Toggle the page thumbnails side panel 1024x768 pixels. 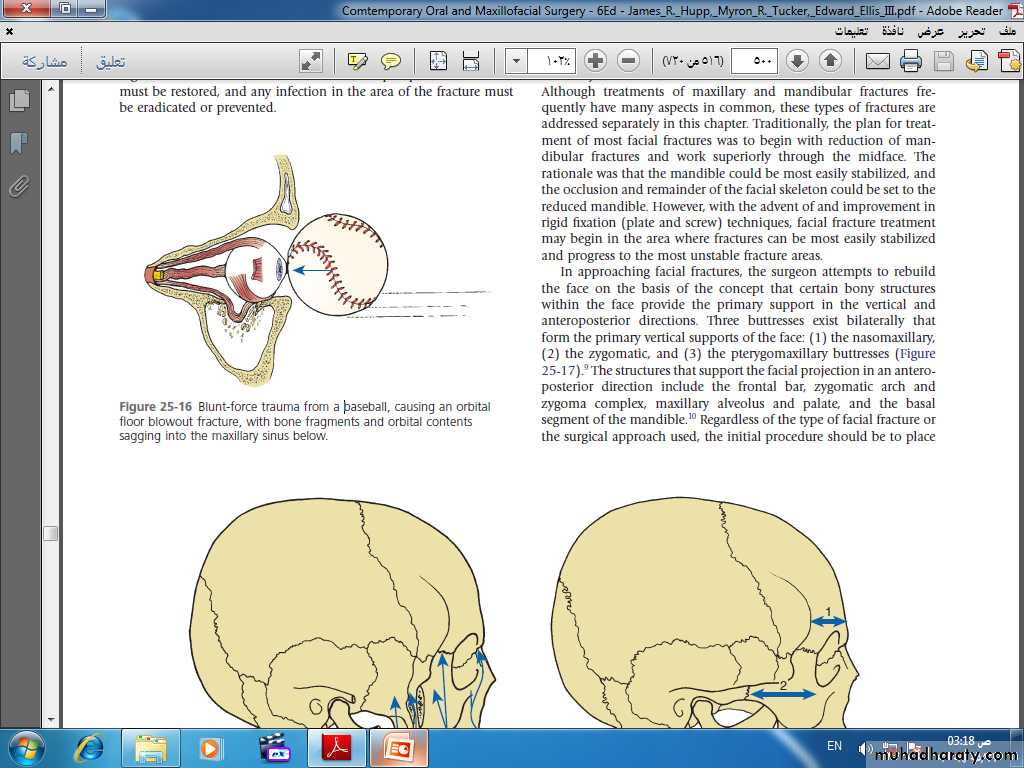click(18, 101)
